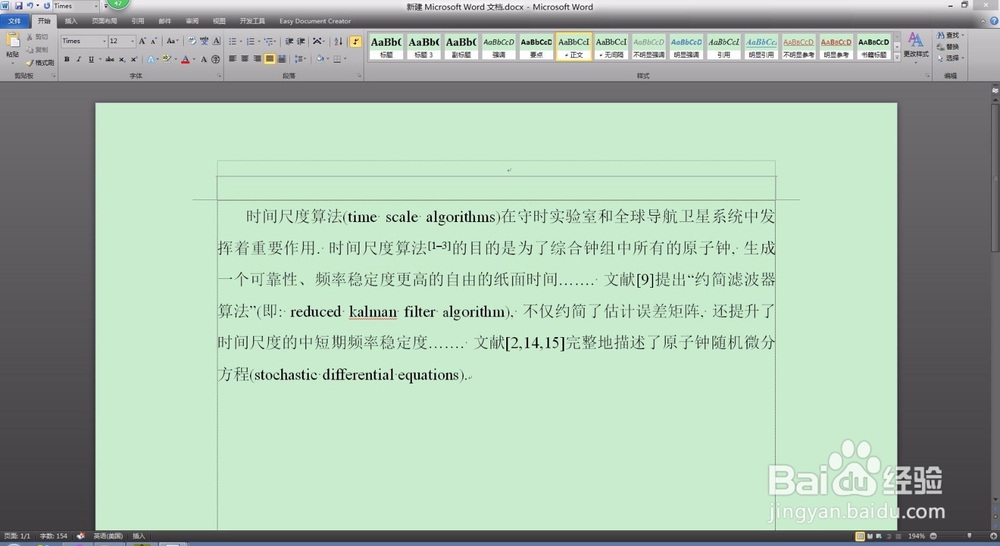
Task: Apply the 副标题 subtitle style
Action: click(461, 47)
